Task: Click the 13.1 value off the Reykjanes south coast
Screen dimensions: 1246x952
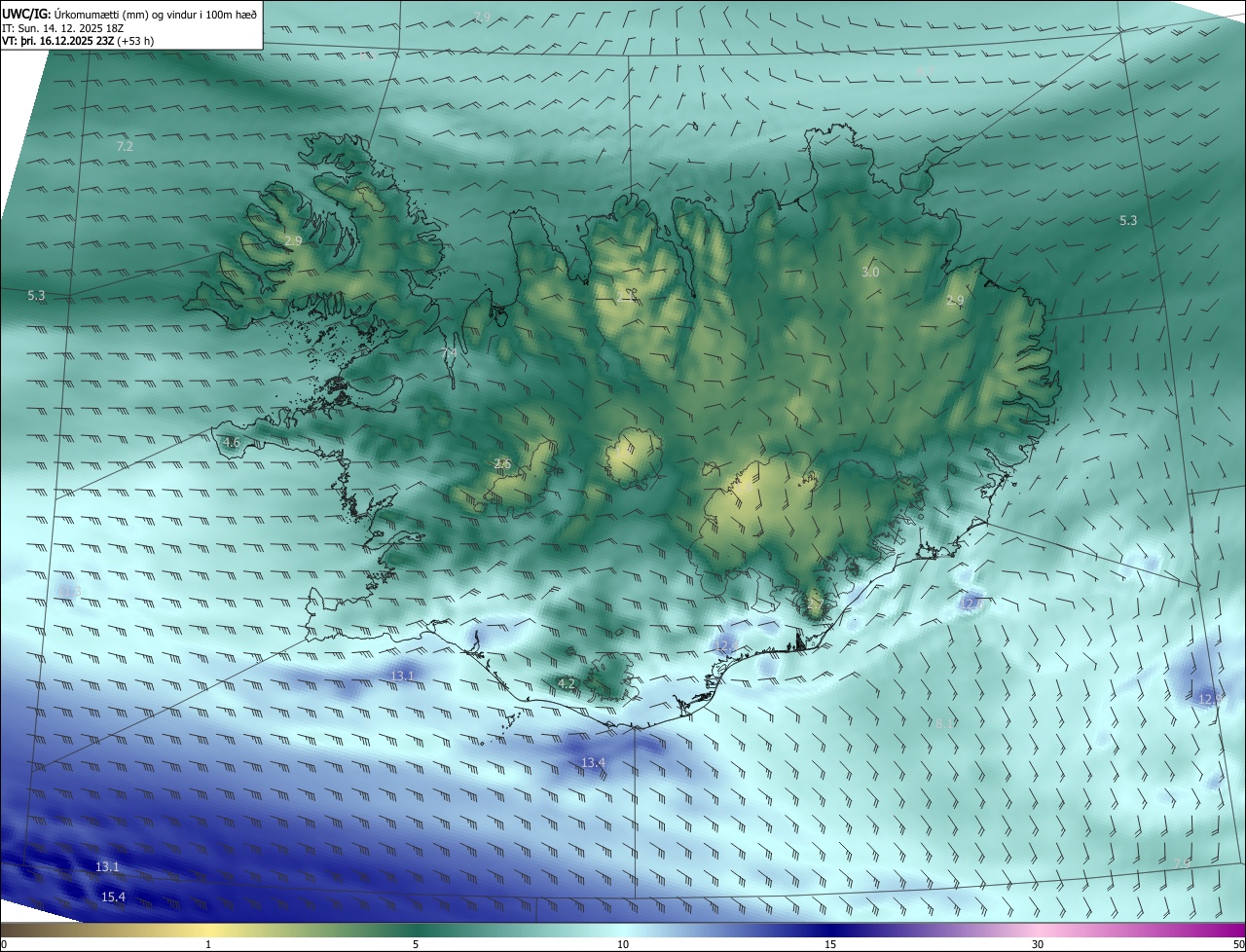Action: point(402,676)
